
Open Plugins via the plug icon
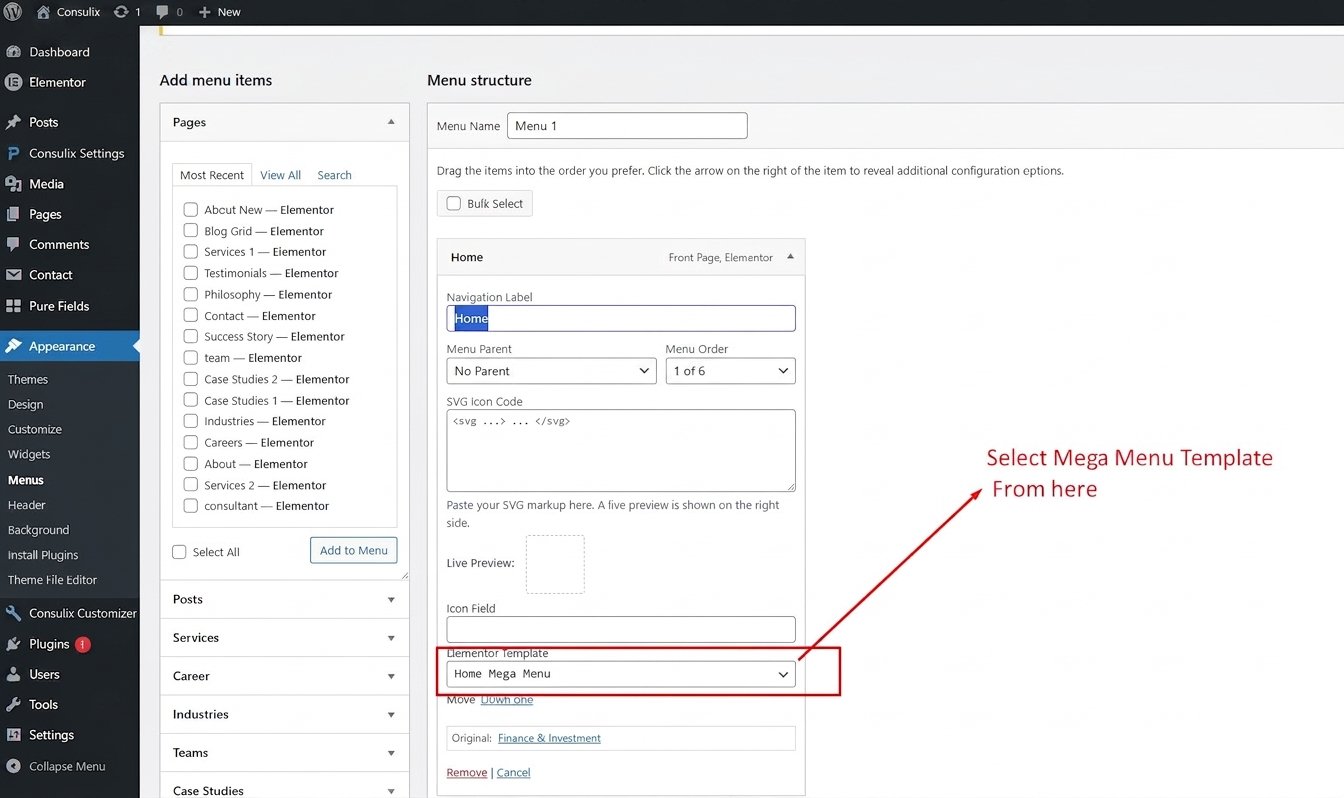pyautogui.click(x=13, y=644)
